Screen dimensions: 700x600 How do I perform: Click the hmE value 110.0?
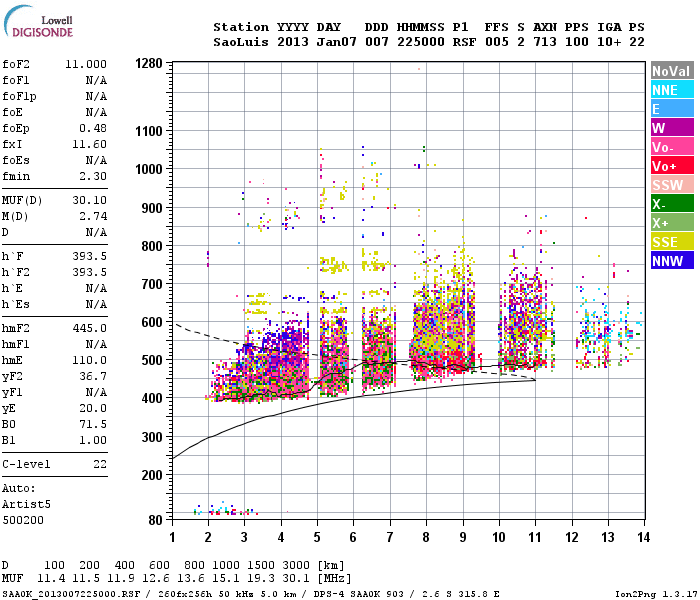coord(90,360)
